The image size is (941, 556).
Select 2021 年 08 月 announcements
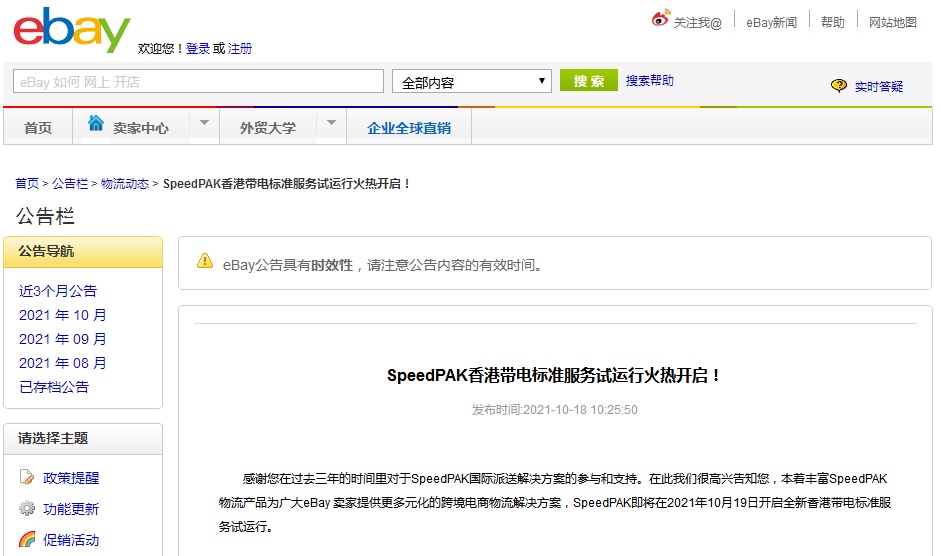click(62, 363)
